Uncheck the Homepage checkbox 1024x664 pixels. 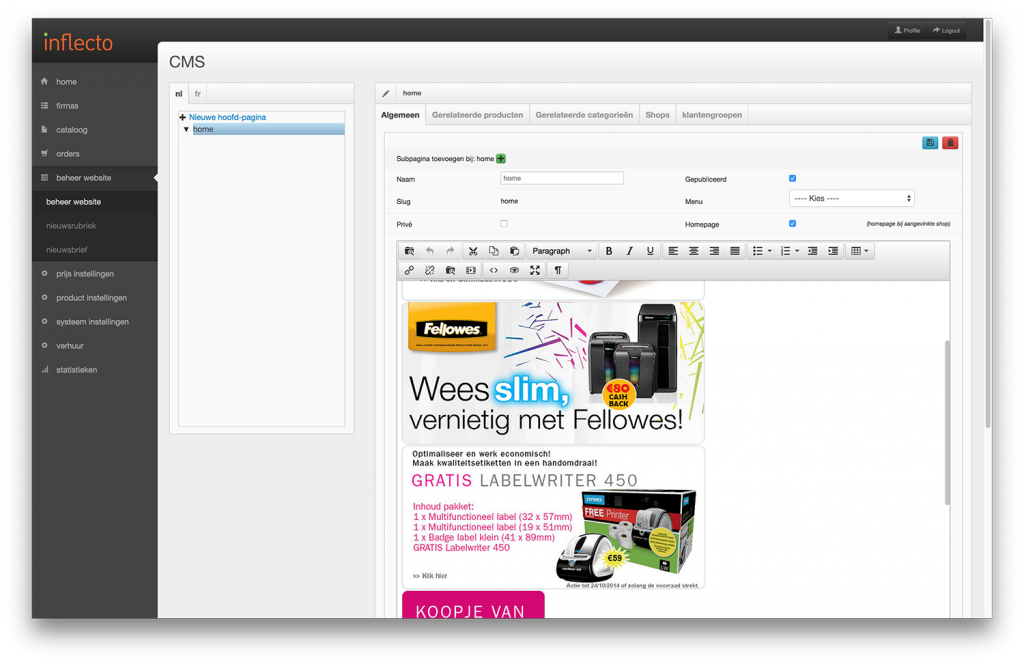(792, 223)
